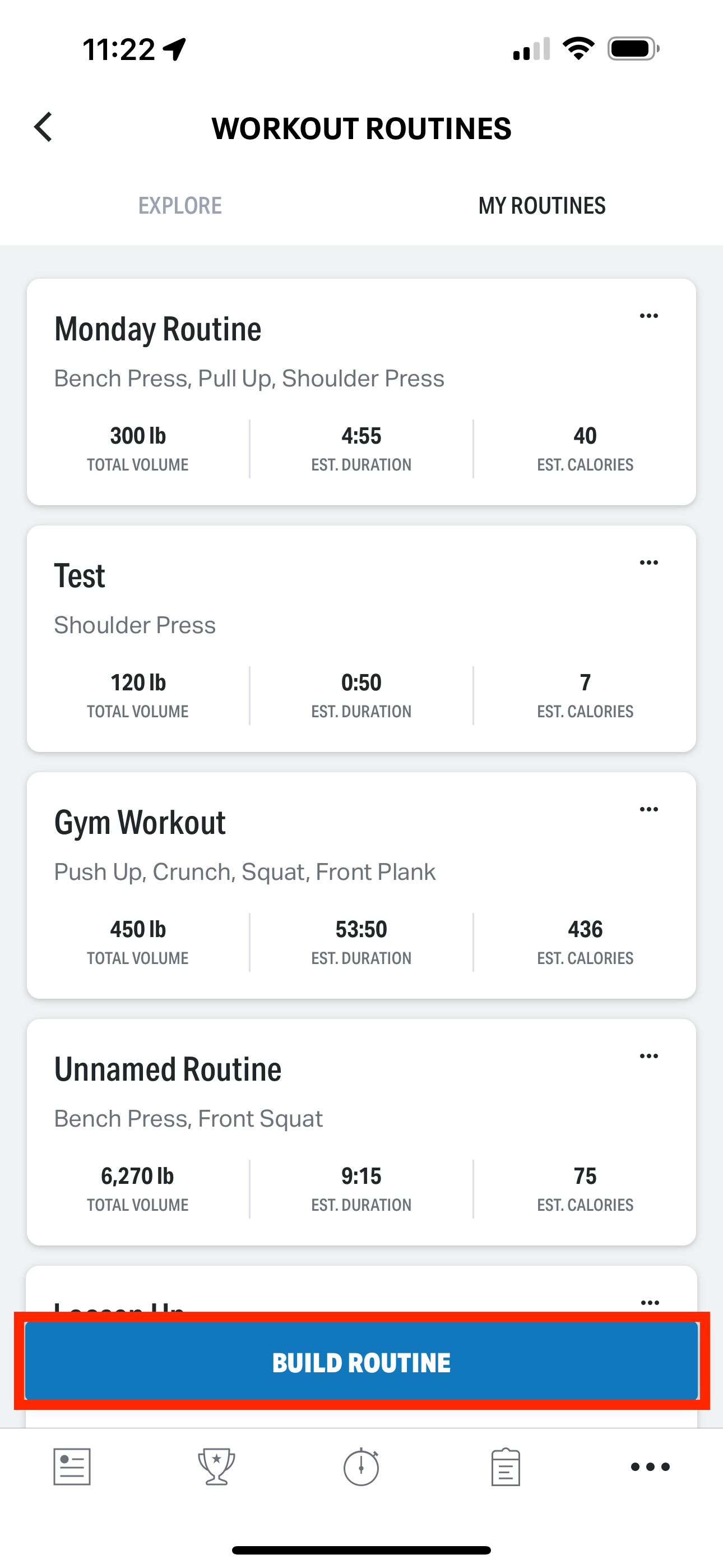The width and height of the screenshot is (723, 1568).
Task: Open the Gym Workout routine title
Action: [x=140, y=822]
